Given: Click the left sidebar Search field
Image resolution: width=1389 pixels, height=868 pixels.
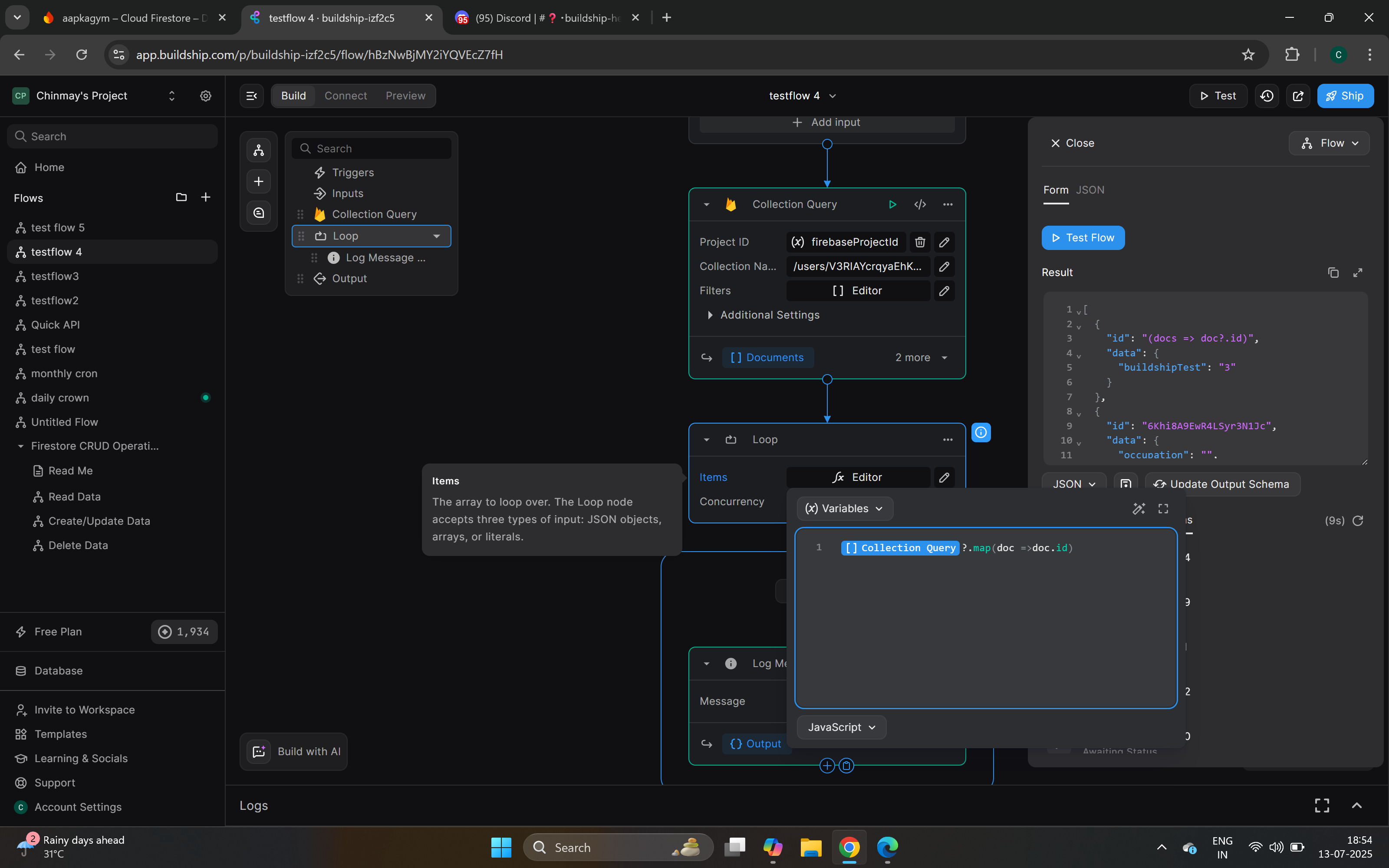Looking at the screenshot, I should pyautogui.click(x=112, y=137).
